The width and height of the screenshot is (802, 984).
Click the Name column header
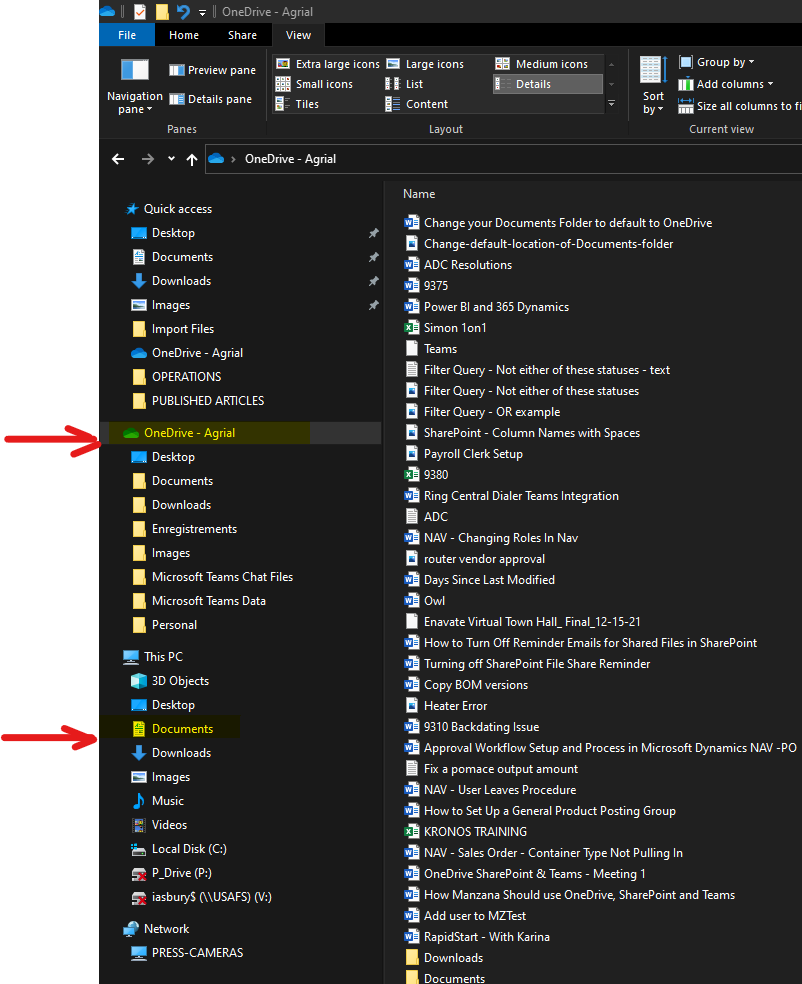click(419, 194)
